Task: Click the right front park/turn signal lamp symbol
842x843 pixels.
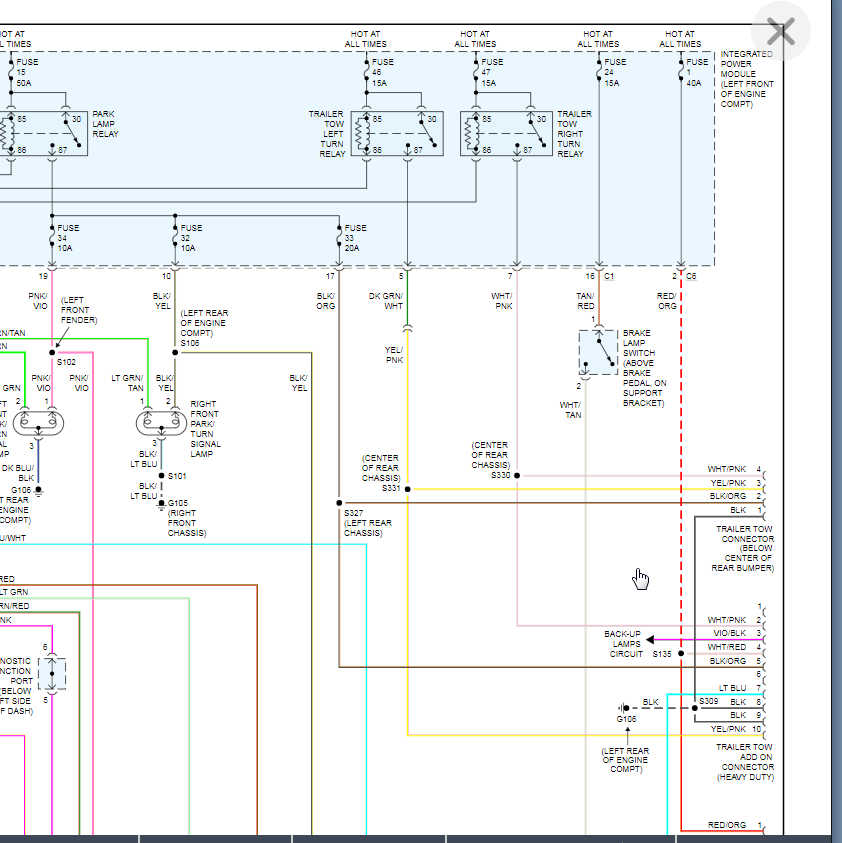Action: tap(162, 423)
